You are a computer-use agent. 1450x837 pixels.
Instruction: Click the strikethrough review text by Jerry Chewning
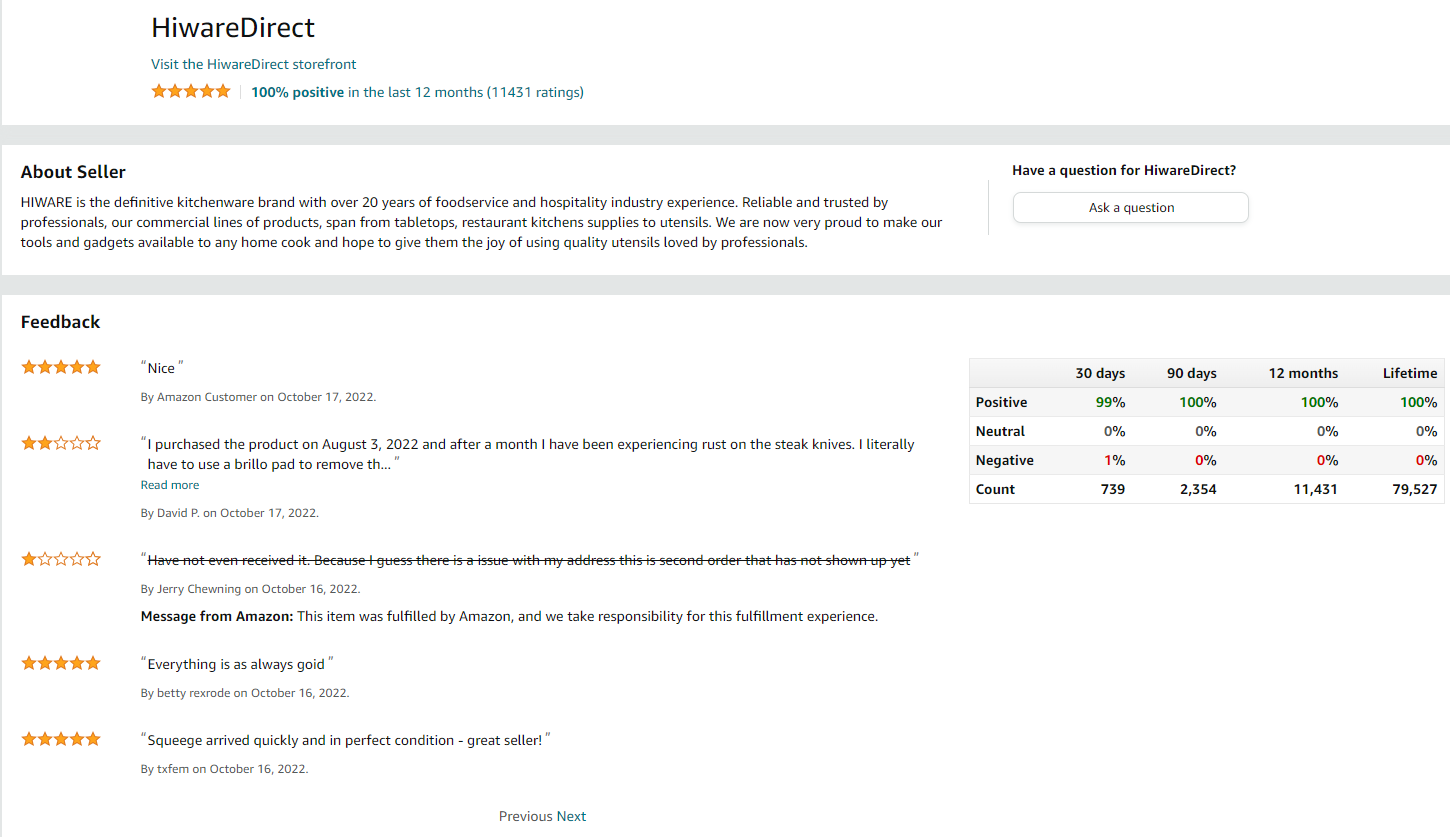[x=529, y=560]
